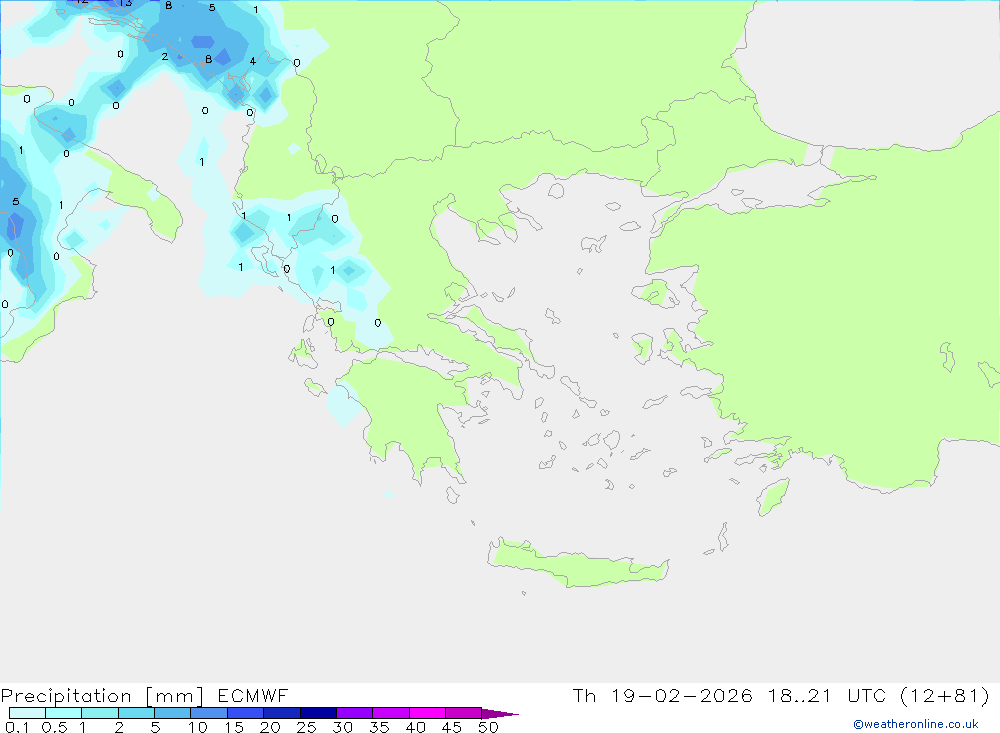The image size is (1000, 733).
Task: Click the 20–25 mm legend swatch
Action: pos(281,713)
